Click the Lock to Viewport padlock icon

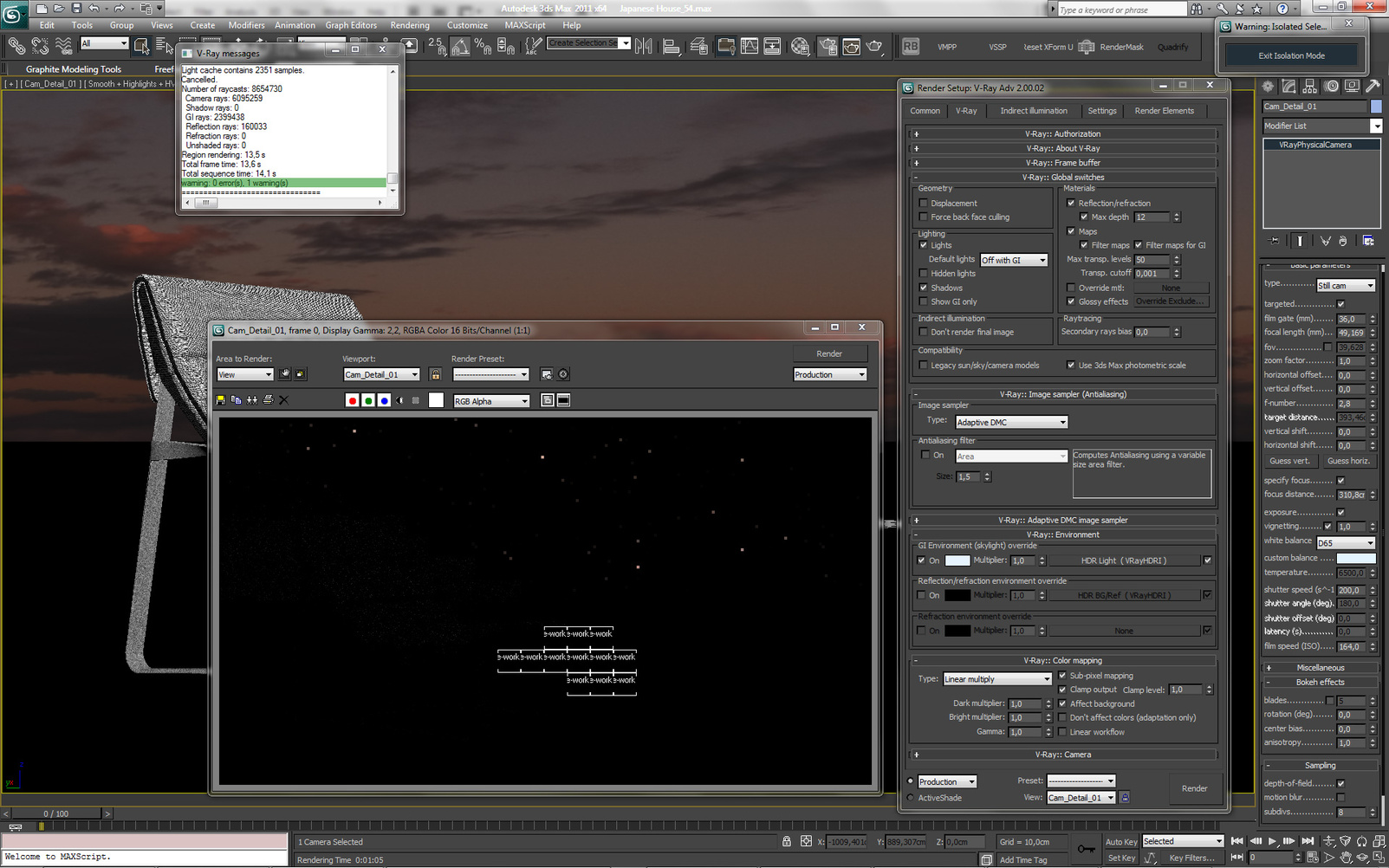pyautogui.click(x=436, y=374)
